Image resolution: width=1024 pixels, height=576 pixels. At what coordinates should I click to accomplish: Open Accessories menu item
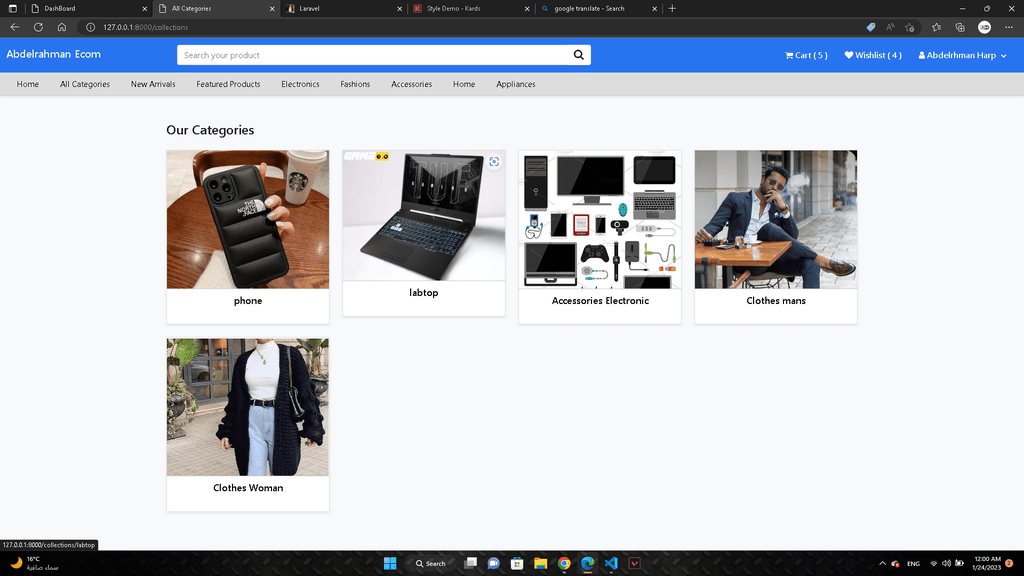[x=411, y=84]
